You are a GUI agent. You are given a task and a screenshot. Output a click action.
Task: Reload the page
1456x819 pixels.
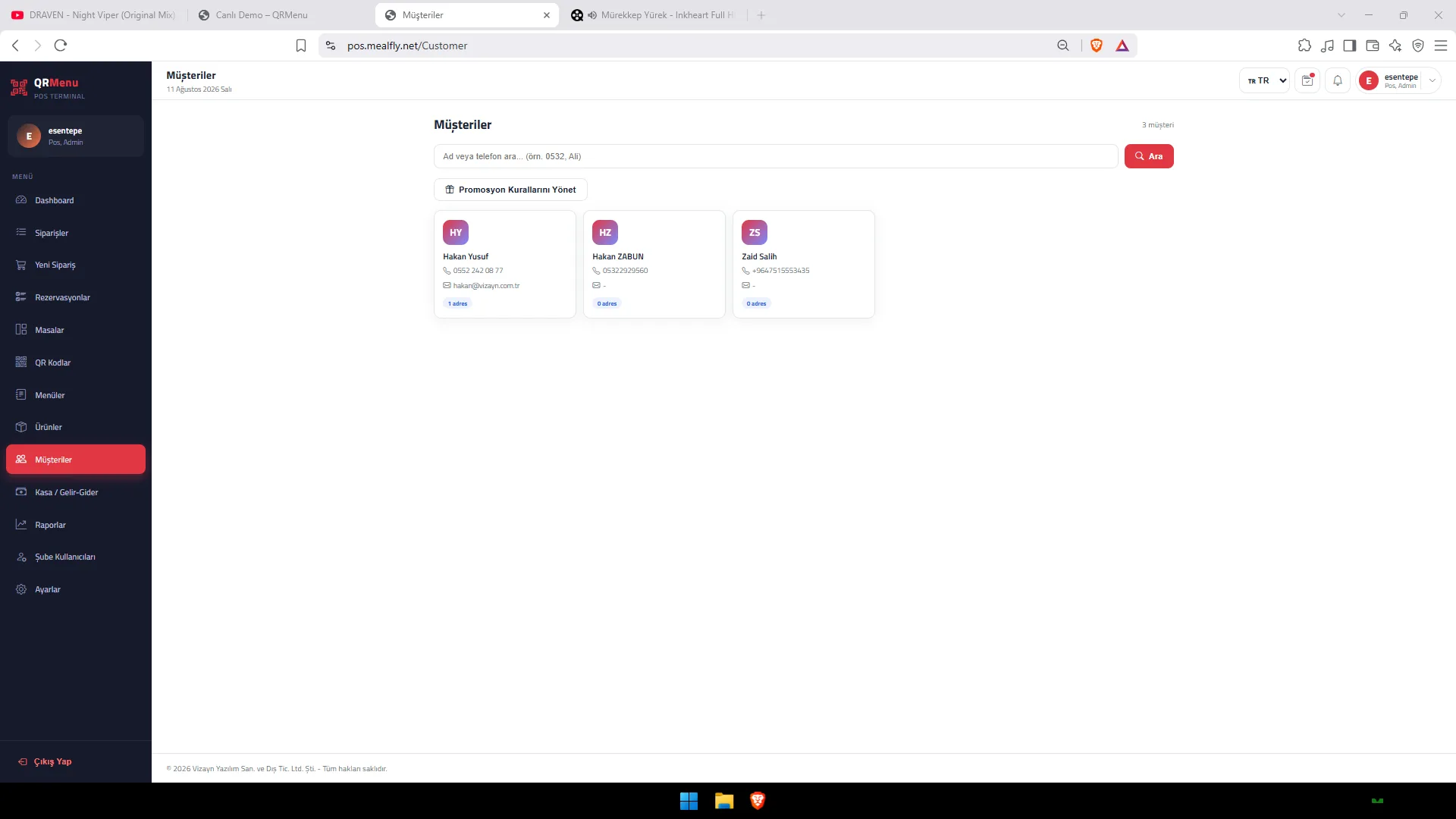61,45
